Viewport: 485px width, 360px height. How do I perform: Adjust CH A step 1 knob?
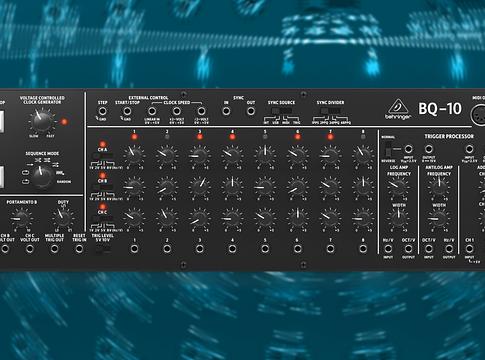[x=134, y=155]
